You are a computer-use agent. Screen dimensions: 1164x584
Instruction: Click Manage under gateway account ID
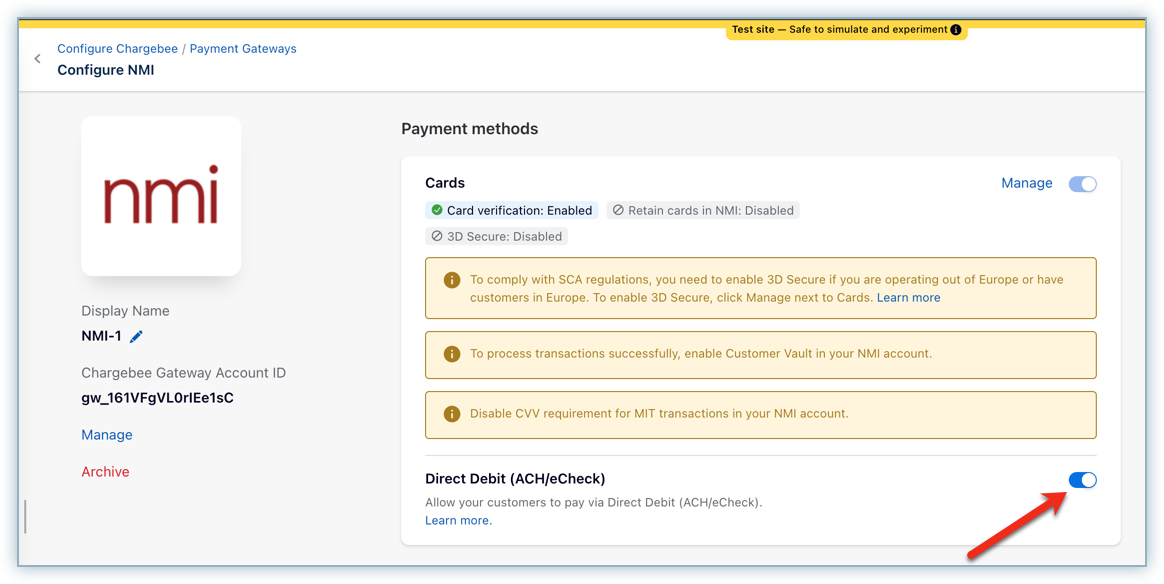tap(107, 435)
